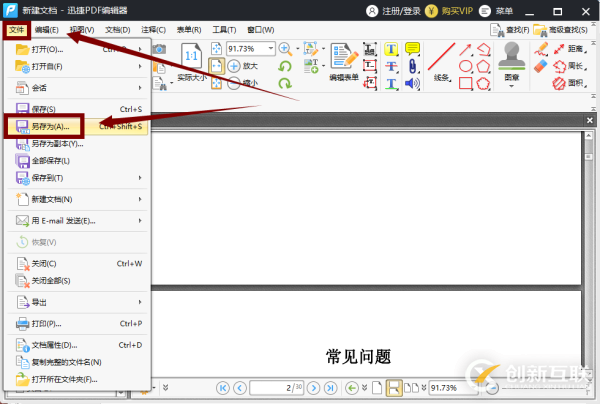Open the 表单(R) menu
This screenshot has width=600, height=404.
pos(189,30)
